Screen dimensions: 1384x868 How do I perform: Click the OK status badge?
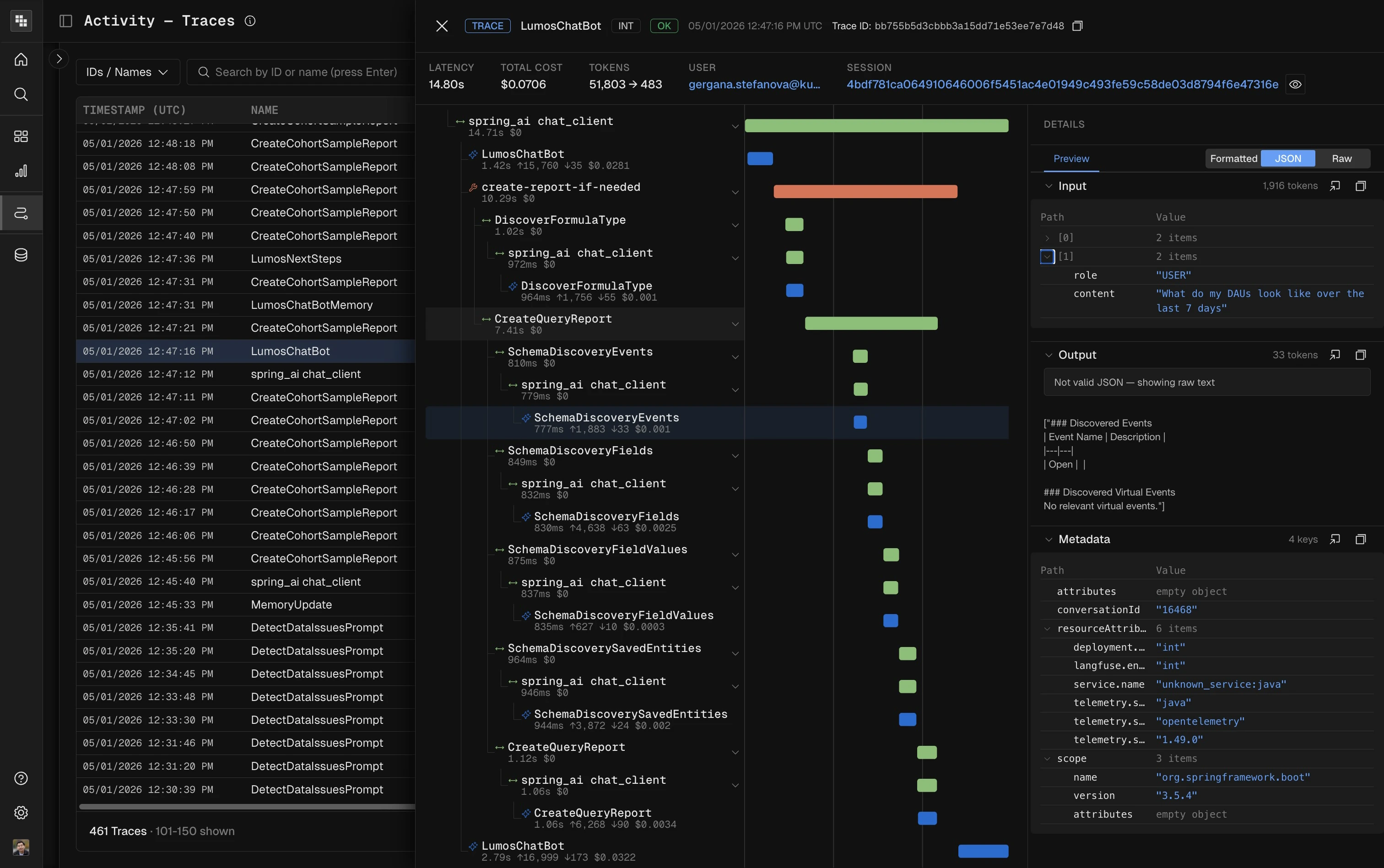coord(664,26)
